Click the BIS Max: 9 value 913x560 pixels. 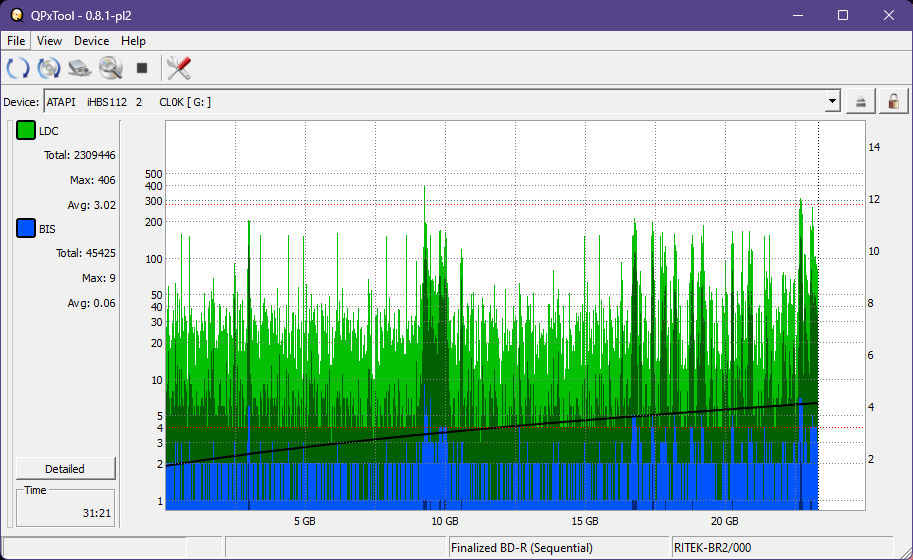coord(98,278)
